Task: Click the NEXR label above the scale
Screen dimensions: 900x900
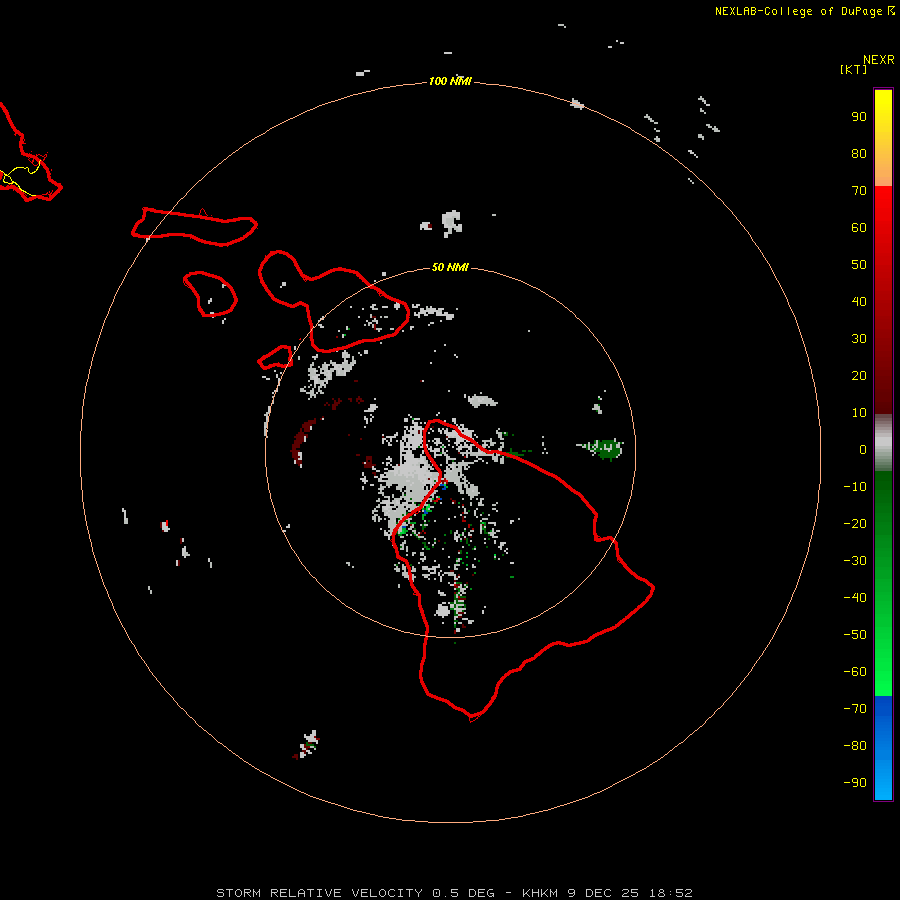Action: click(878, 60)
